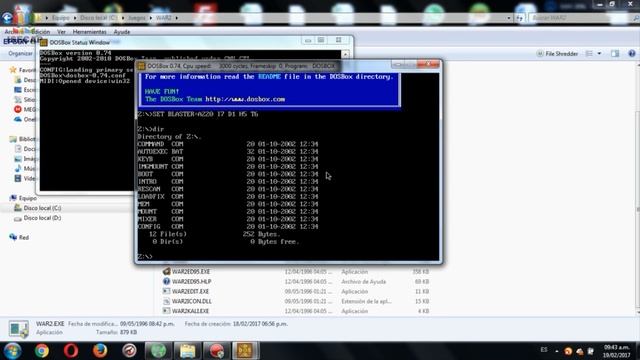This screenshot has height=360, width=640.
Task: Click the Bibliotecas icon in navigation pane
Action: tap(13, 139)
